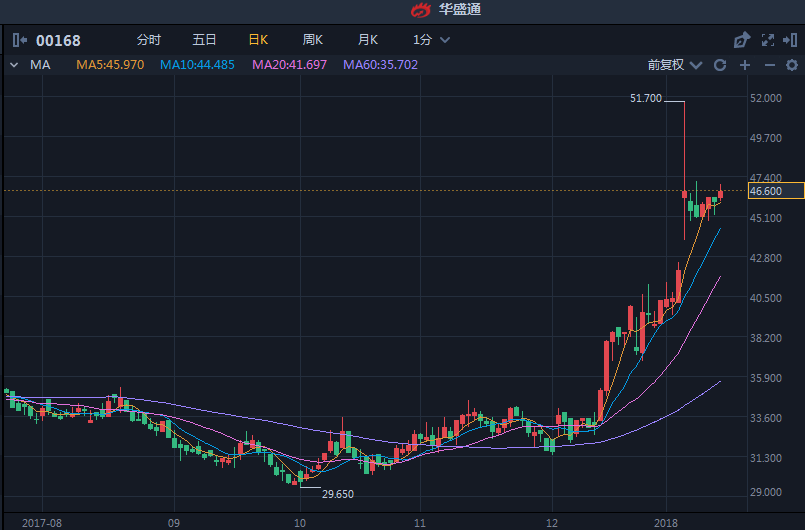
Task: Select the 日K daily candlestick tab
Action: (258, 40)
